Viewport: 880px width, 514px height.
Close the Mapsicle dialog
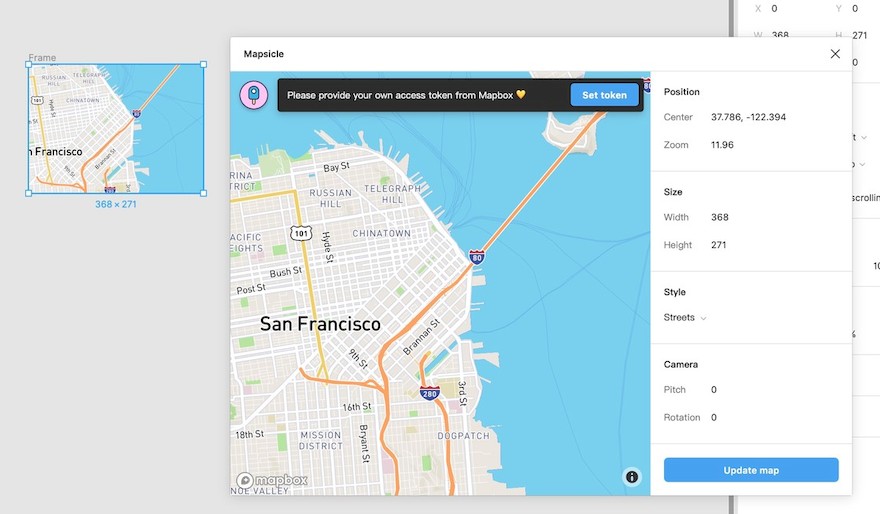(835, 54)
